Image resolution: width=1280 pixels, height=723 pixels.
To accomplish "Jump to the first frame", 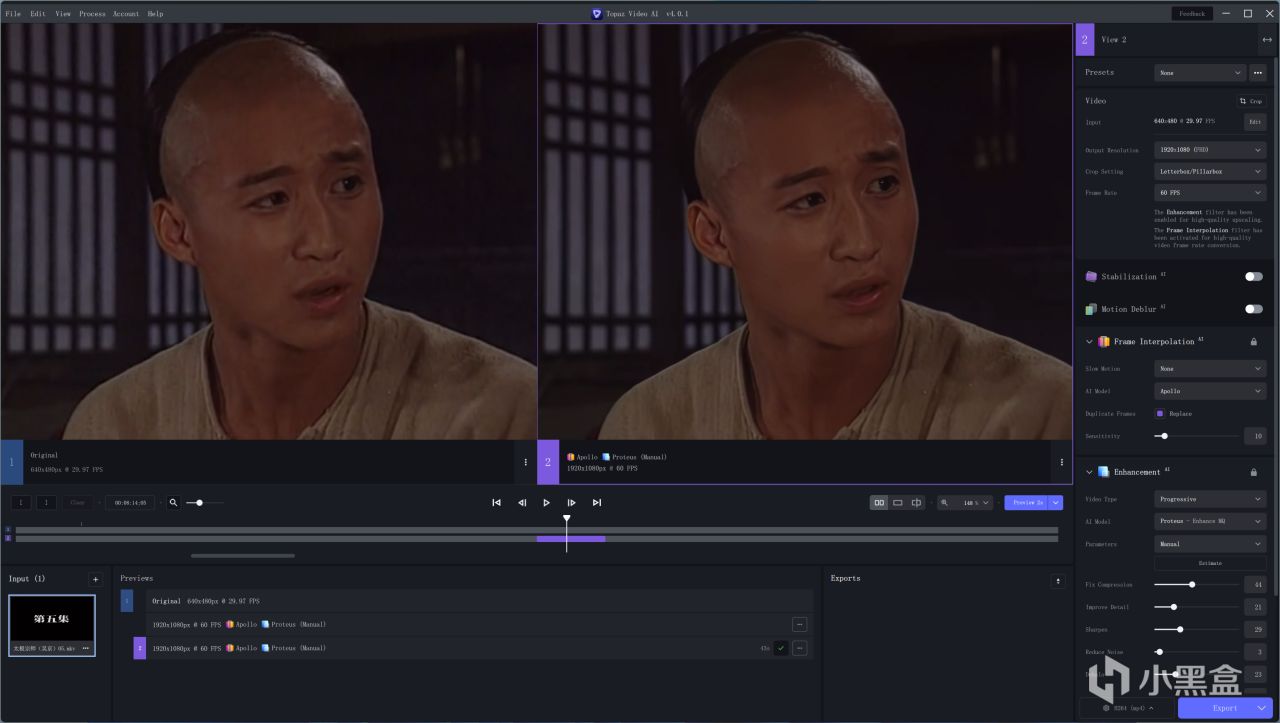I will 496,503.
